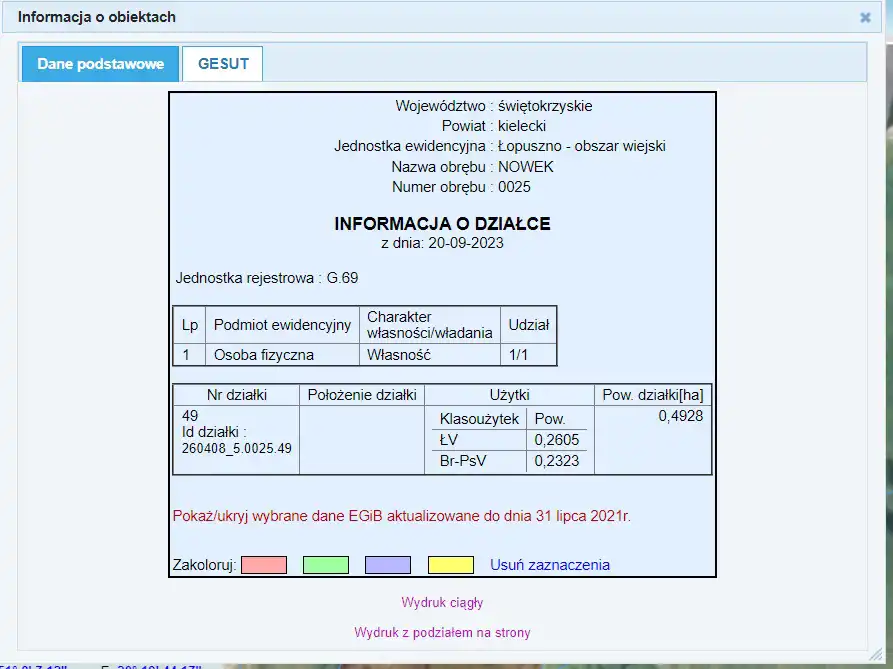Switch to the GESUT tab
Viewport: 893px width, 669px height.
click(223, 63)
